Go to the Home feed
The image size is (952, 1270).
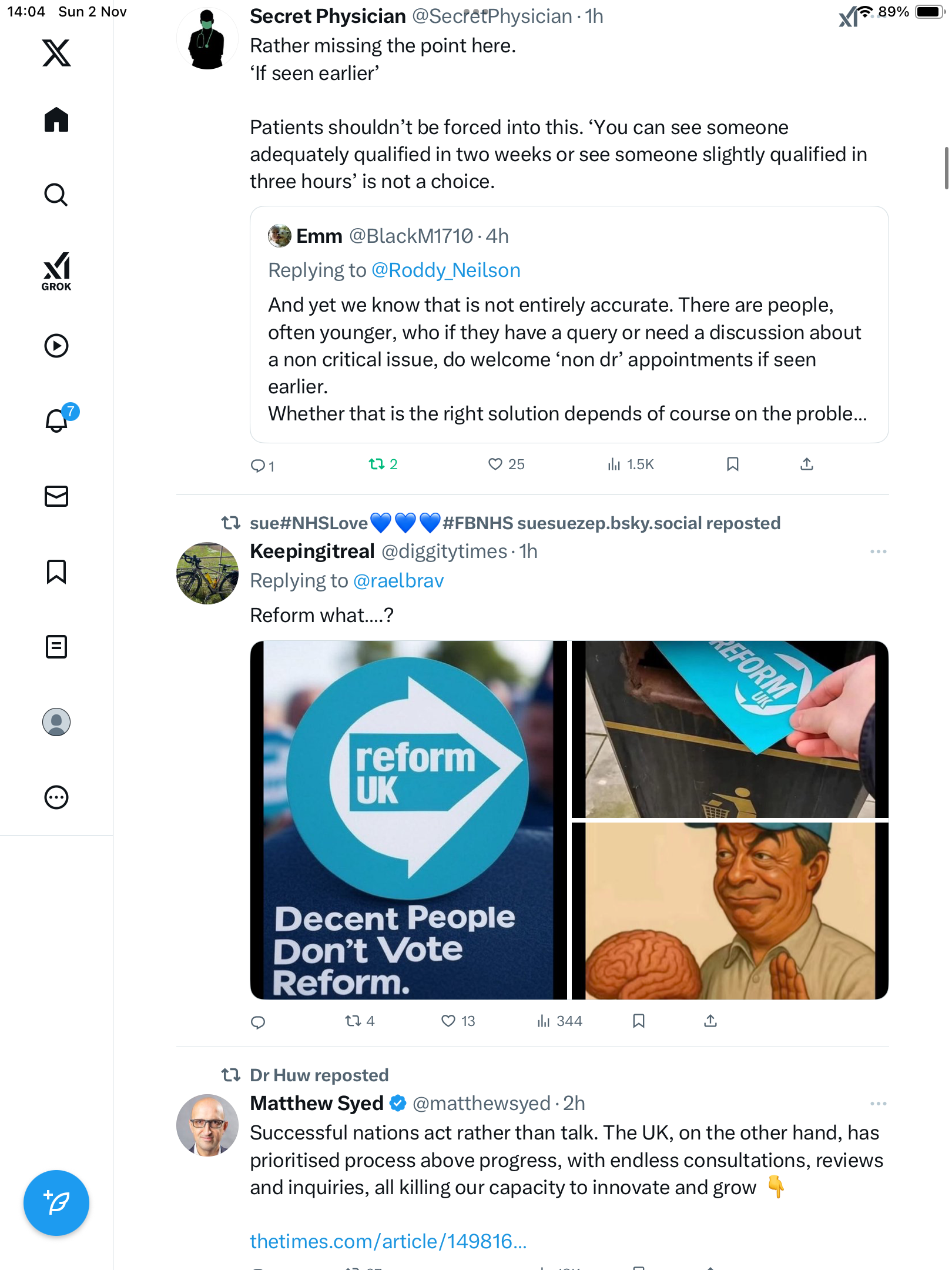coord(56,120)
